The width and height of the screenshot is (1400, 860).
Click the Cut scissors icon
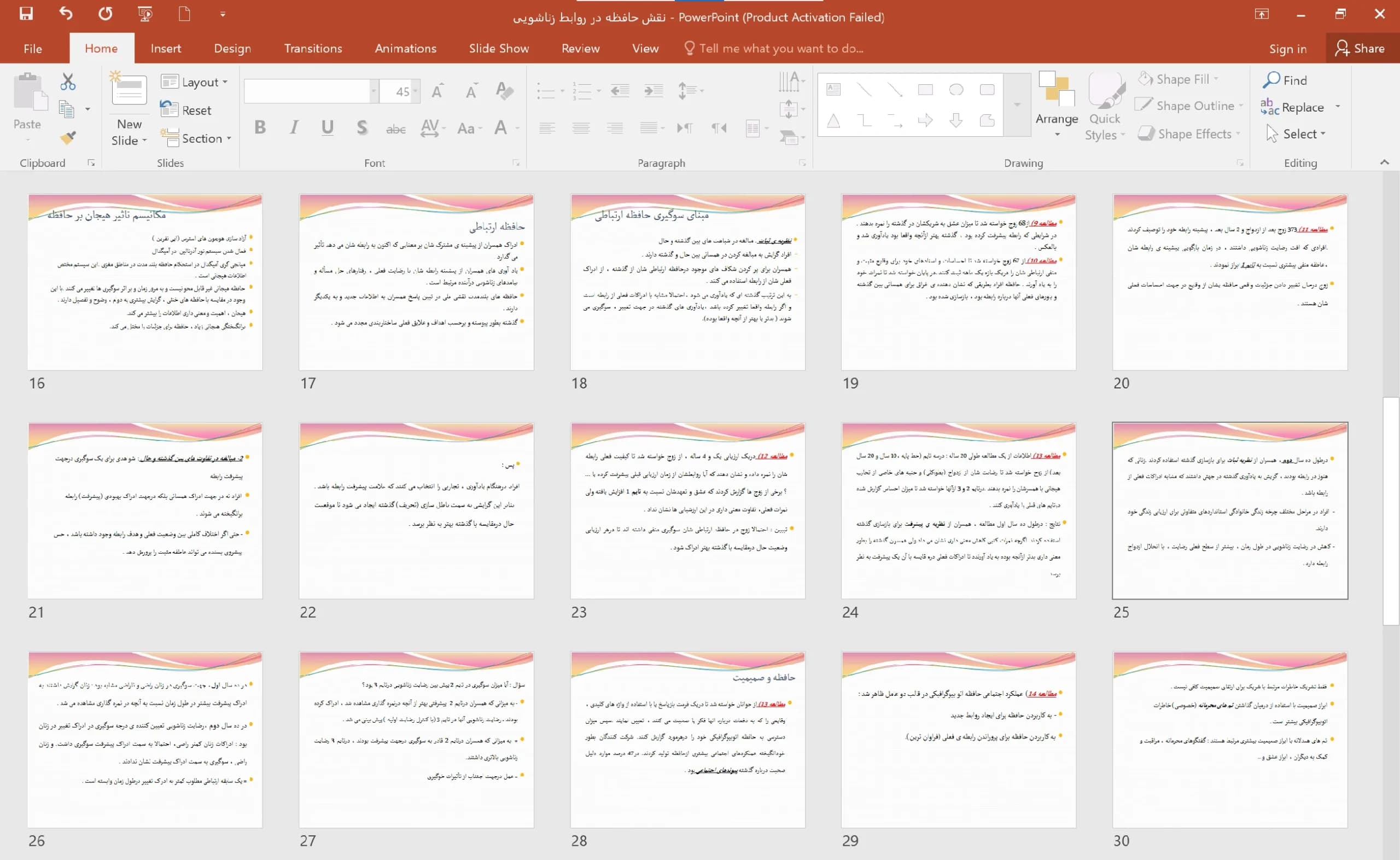point(68,82)
